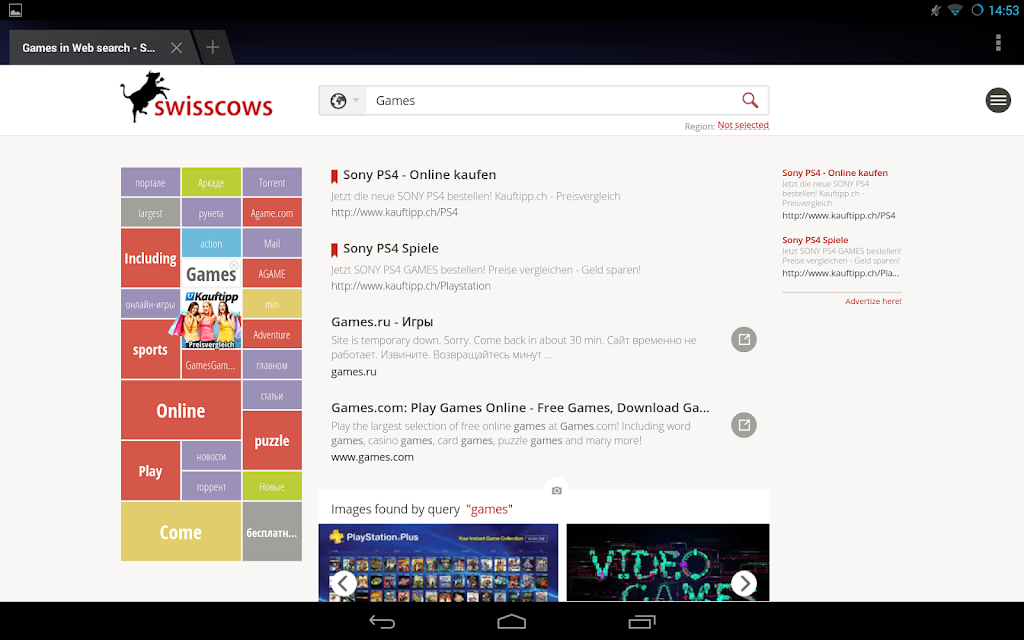This screenshot has width=1024, height=640.
Task: Open Games.com result preview icon
Action: pyautogui.click(x=744, y=424)
